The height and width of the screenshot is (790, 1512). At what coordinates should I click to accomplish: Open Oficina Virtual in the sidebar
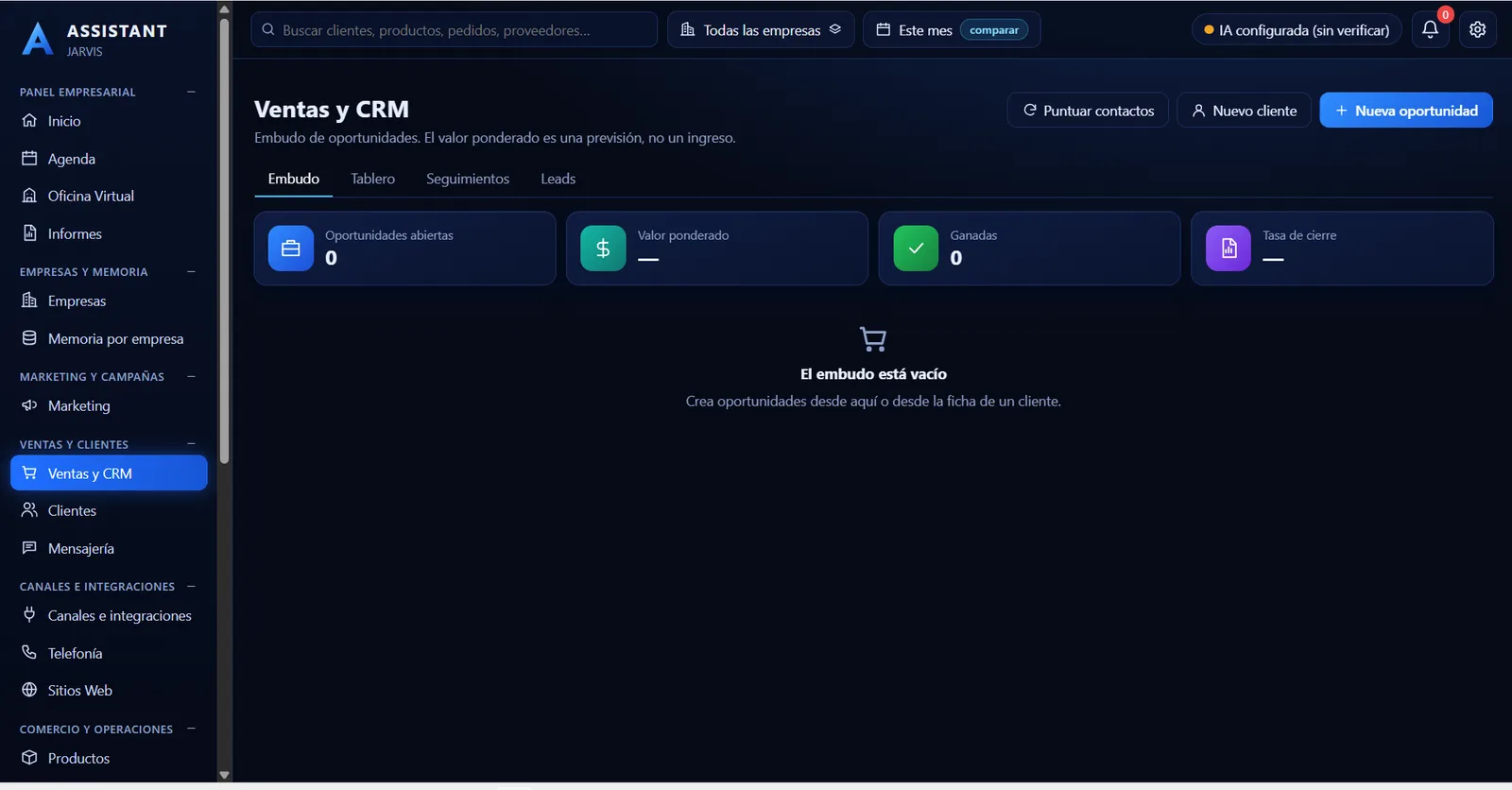(109, 196)
